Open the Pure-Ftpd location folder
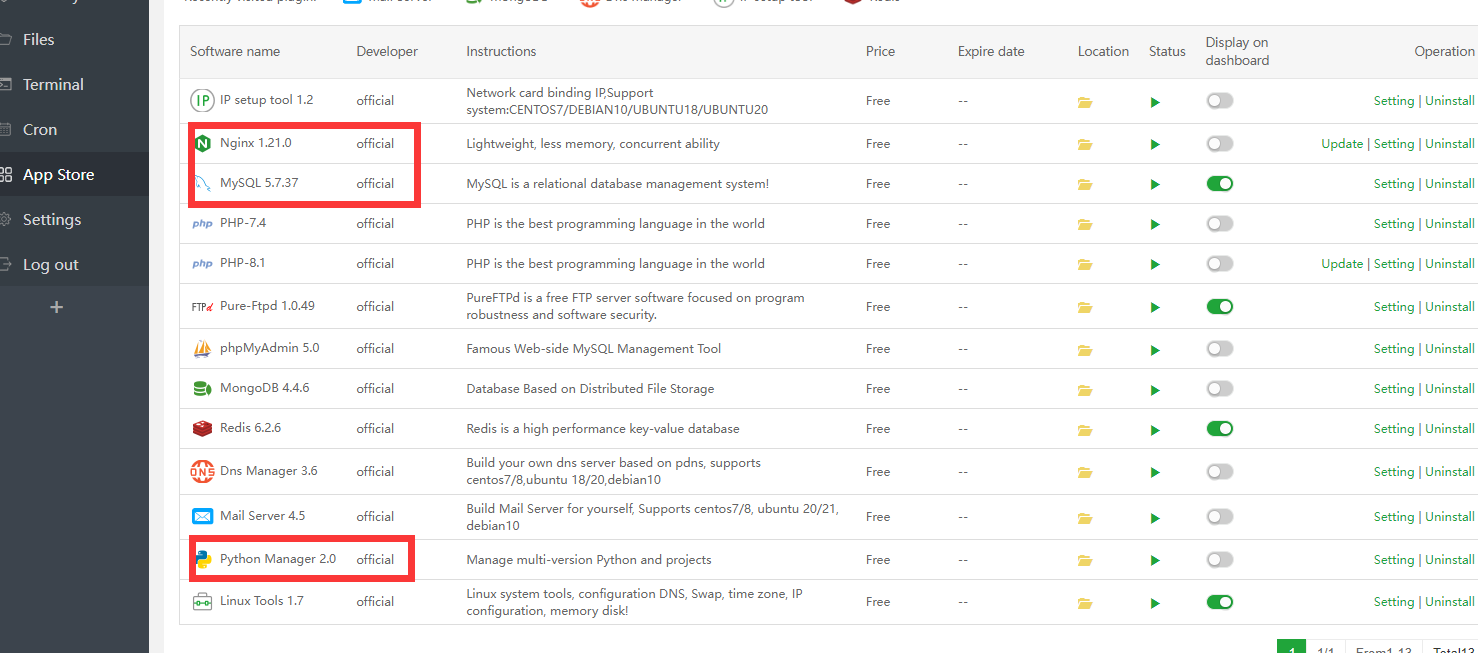1478x653 pixels. [1085, 307]
